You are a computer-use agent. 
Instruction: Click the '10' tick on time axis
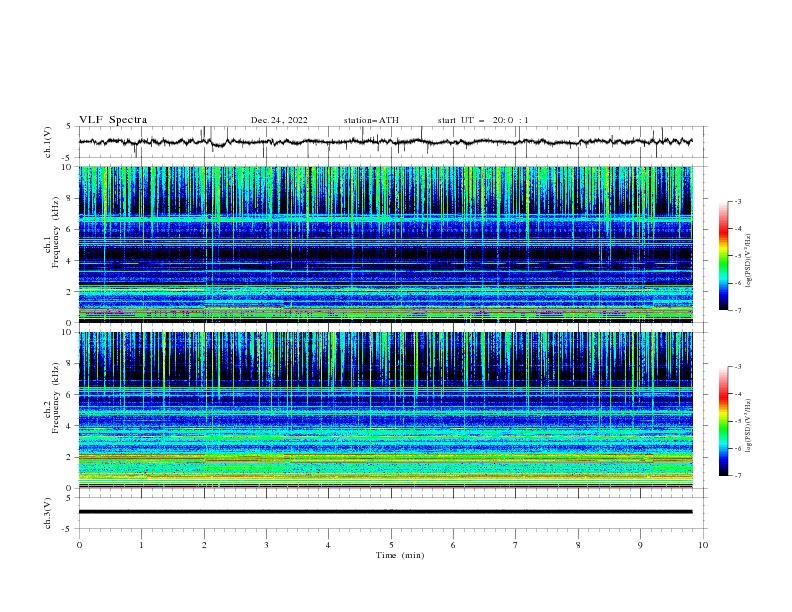coord(703,545)
